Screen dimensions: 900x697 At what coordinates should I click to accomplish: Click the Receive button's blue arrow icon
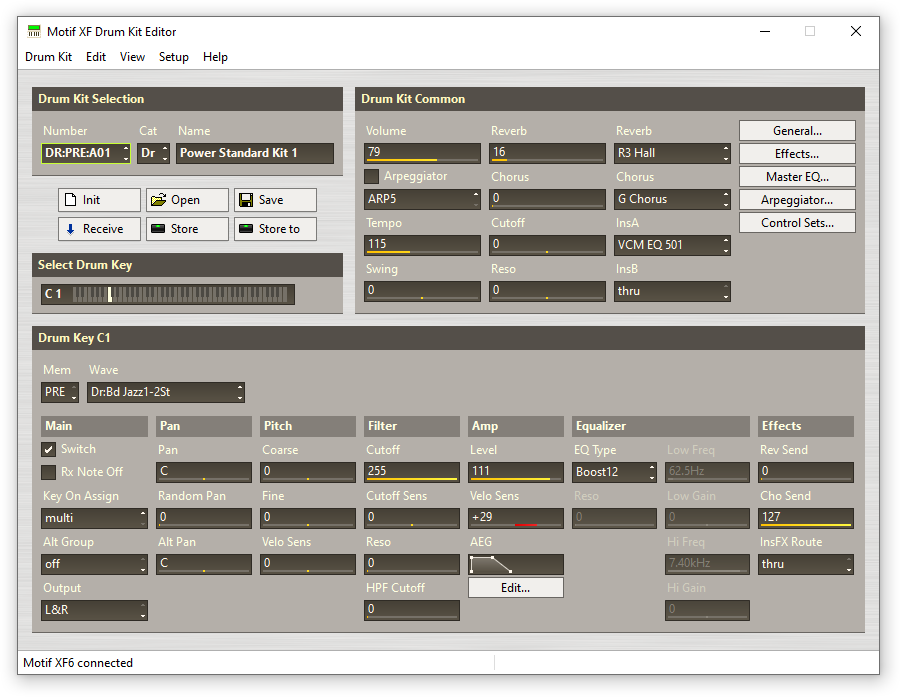71,229
